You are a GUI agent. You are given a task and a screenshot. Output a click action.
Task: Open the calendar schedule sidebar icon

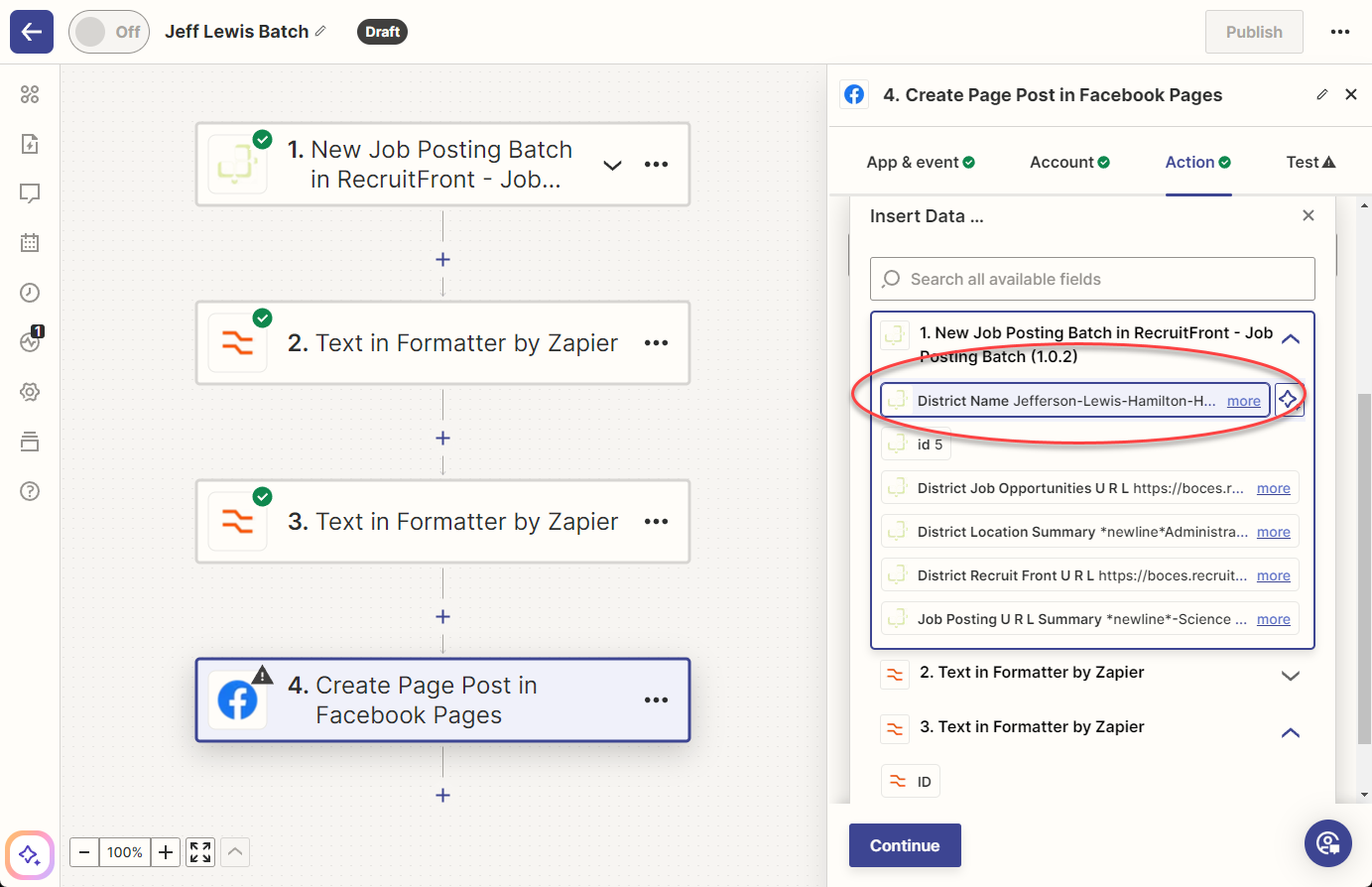30,242
